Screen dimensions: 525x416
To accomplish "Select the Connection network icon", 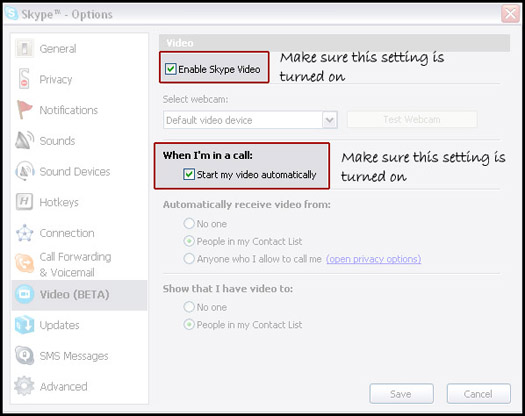I will coord(24,233).
